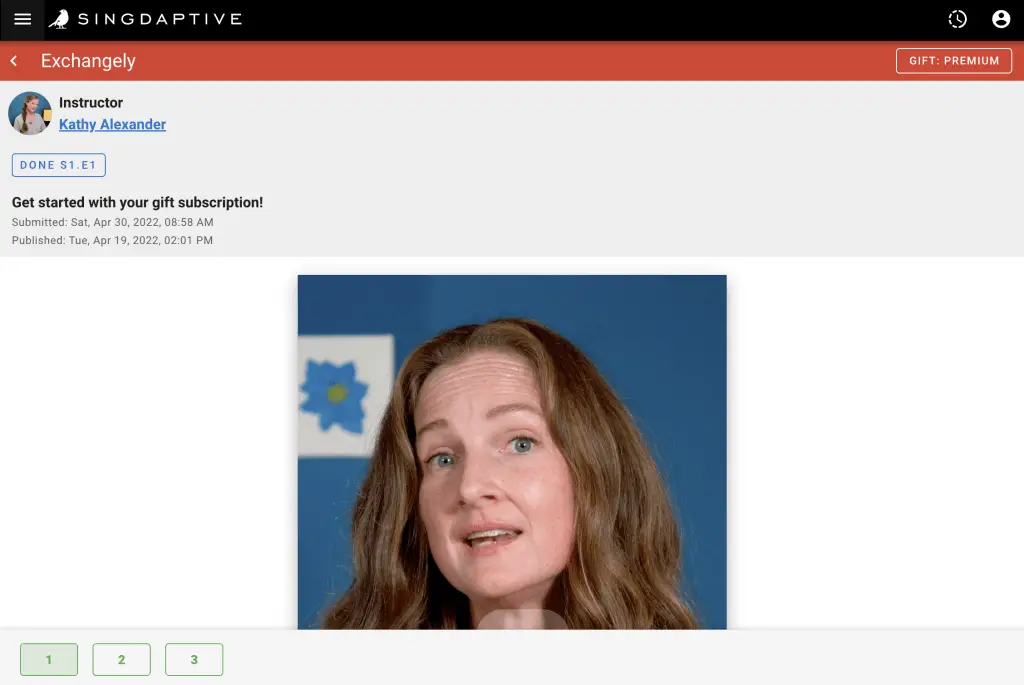Click Kathy Alexander's round avatar photo
The width and height of the screenshot is (1024, 685).
(x=29, y=113)
